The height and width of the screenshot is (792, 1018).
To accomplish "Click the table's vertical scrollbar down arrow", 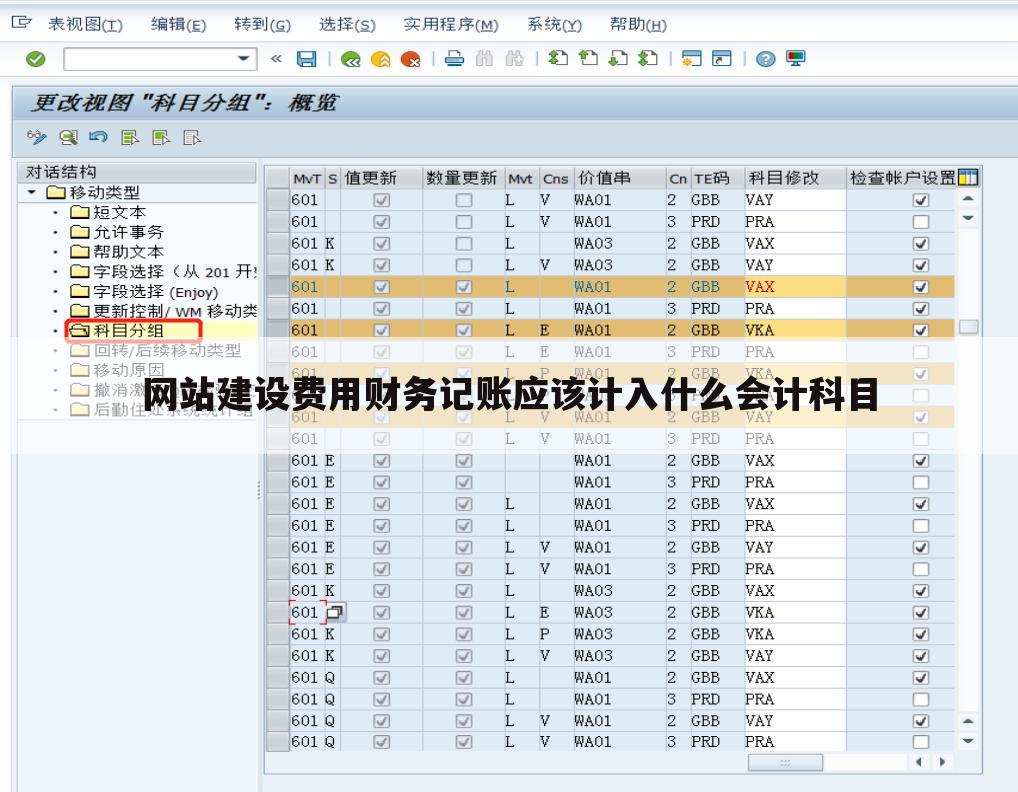I will click(x=965, y=742).
